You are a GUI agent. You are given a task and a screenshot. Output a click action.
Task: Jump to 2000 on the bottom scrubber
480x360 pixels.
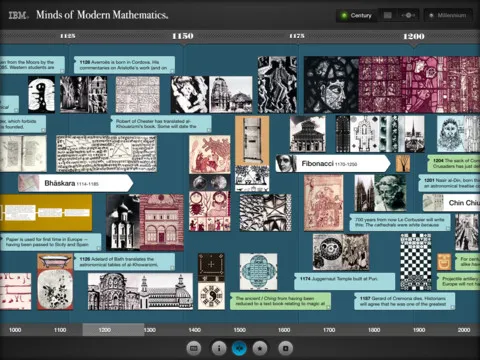pos(464,330)
